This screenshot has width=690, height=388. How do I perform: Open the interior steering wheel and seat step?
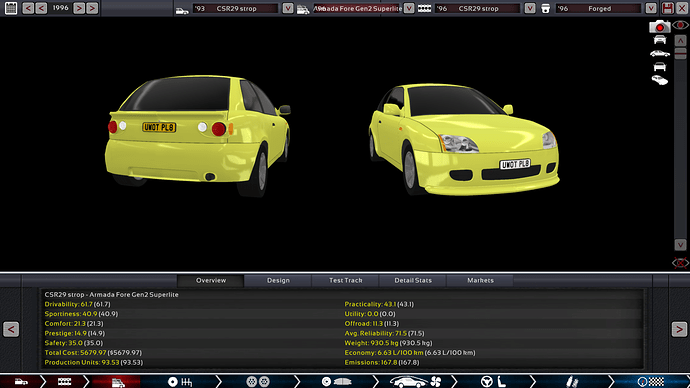pos(493,381)
